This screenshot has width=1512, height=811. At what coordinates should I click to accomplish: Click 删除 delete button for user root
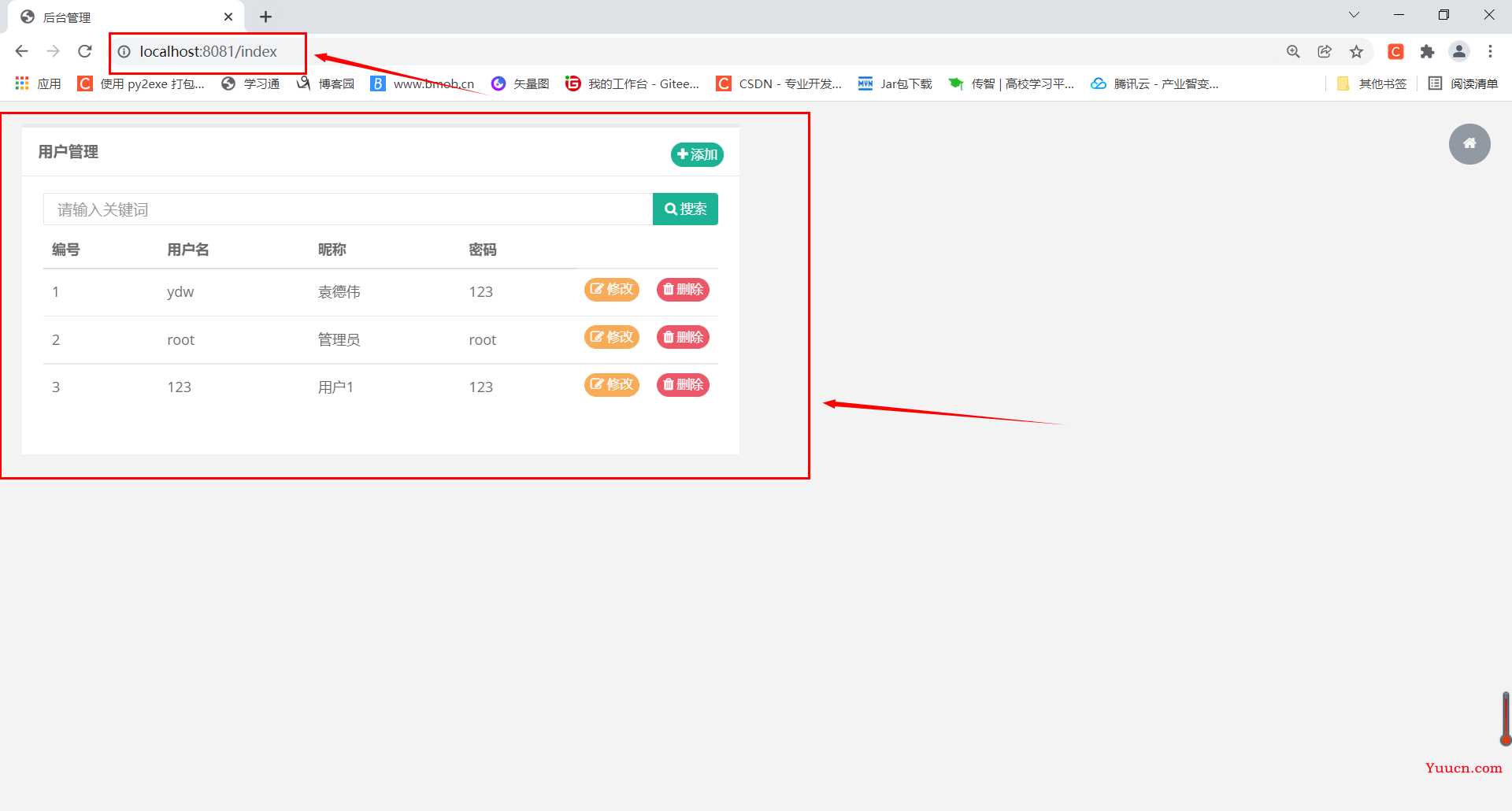(683, 337)
